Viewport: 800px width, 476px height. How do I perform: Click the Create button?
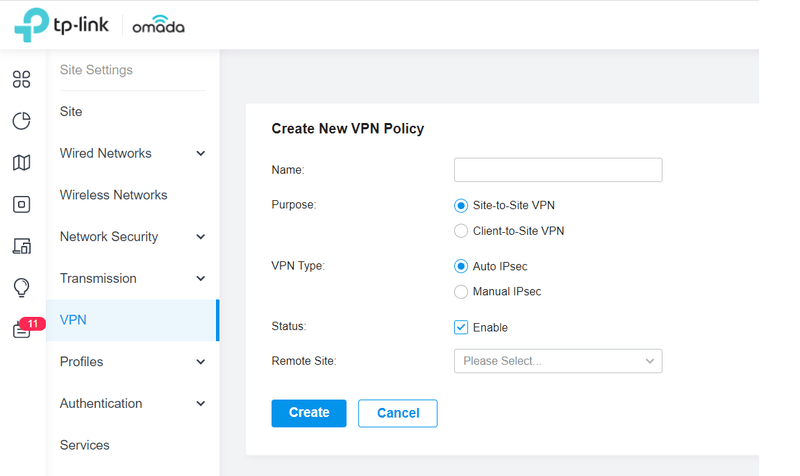pyautogui.click(x=308, y=413)
